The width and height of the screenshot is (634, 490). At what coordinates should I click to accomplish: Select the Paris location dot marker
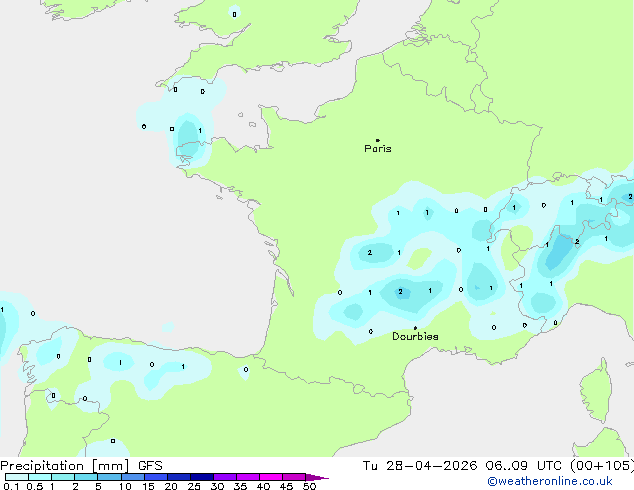(378, 140)
